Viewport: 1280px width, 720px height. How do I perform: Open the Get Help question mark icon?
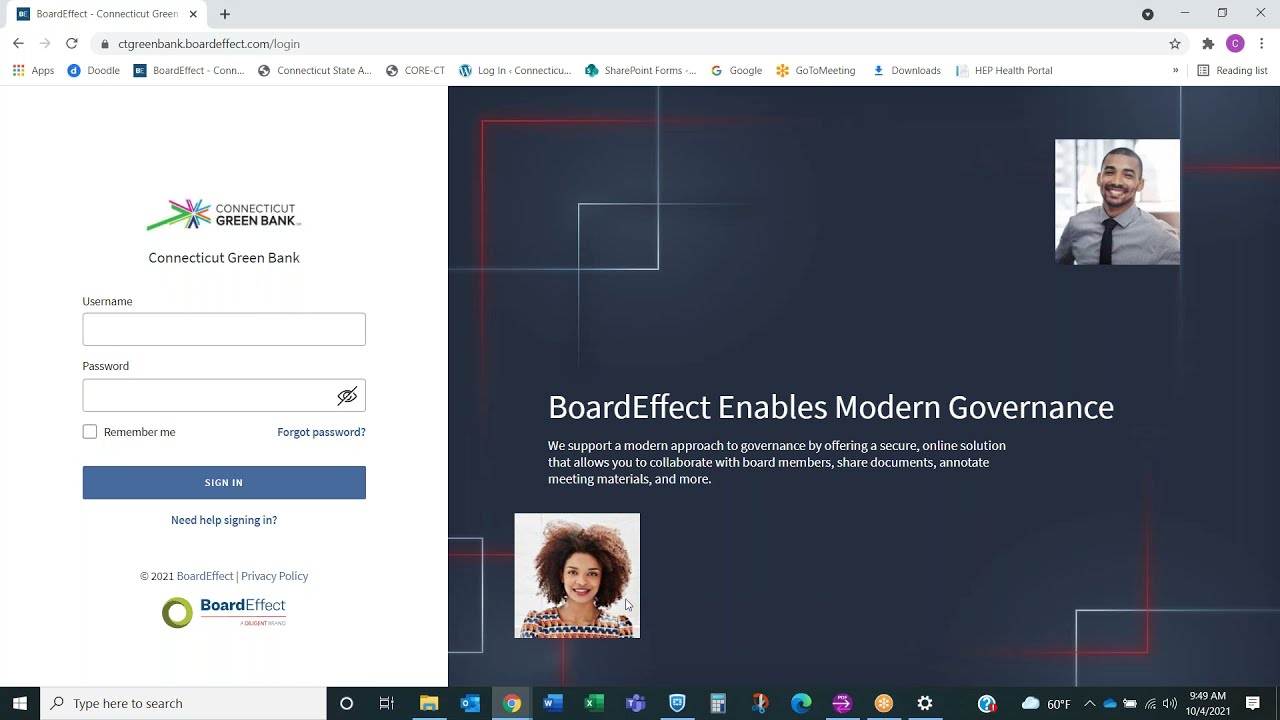987,703
